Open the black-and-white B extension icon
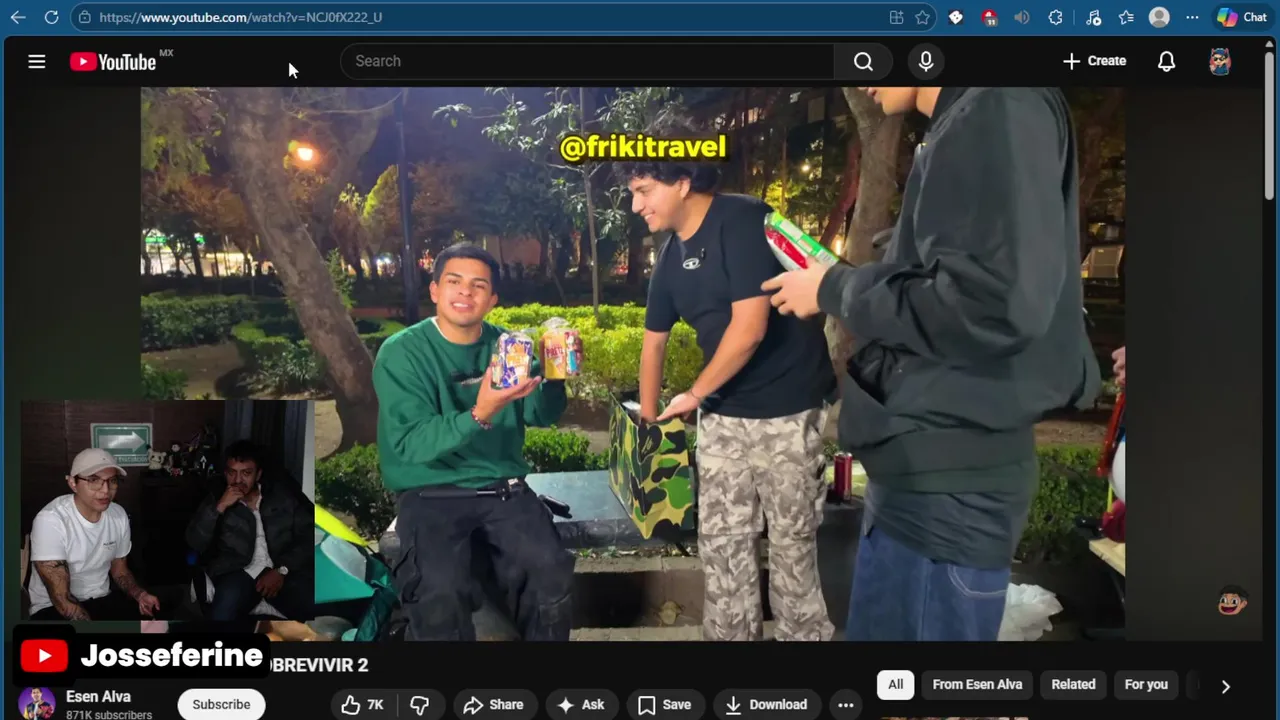This screenshot has height=720, width=1280. pos(956,17)
